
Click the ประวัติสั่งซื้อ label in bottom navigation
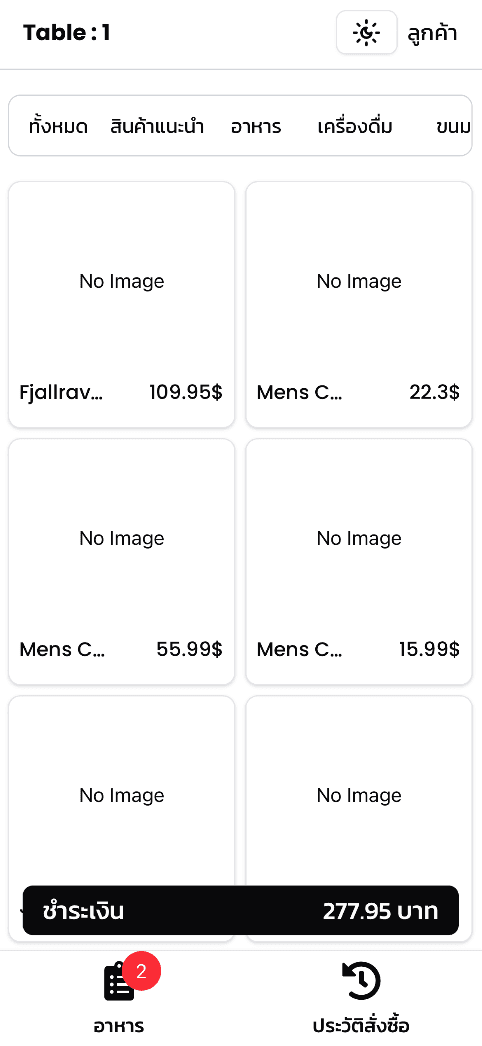[x=361, y=1025]
